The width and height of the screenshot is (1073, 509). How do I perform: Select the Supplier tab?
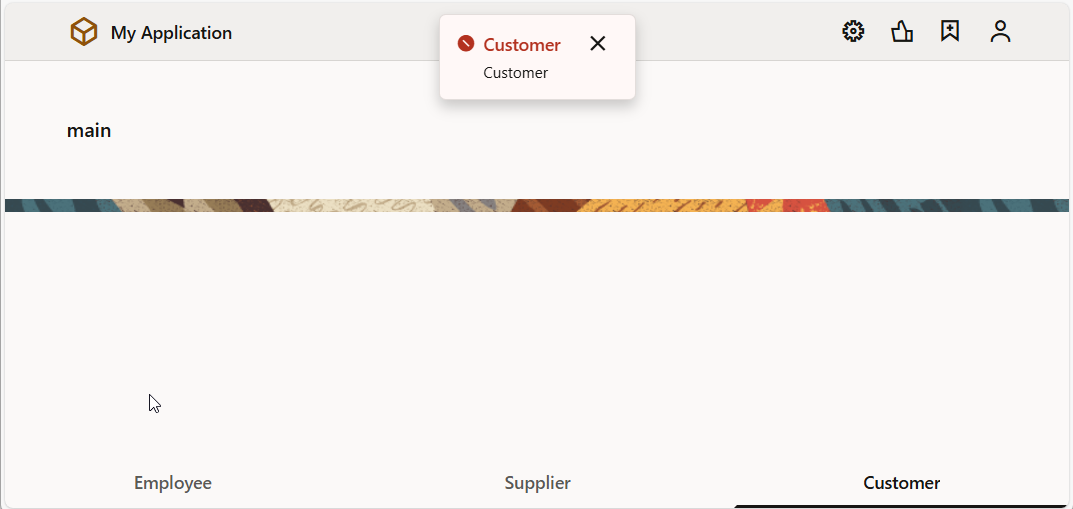[537, 483]
